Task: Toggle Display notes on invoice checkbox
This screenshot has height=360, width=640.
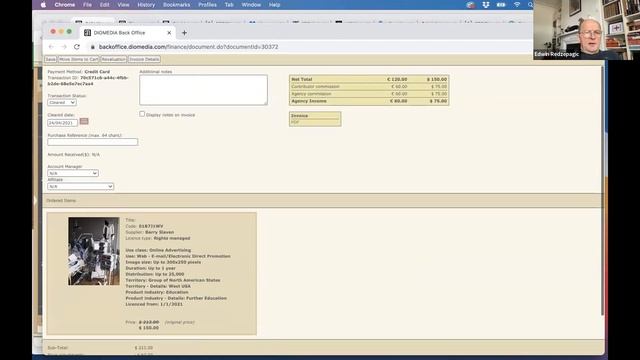Action: (142, 114)
